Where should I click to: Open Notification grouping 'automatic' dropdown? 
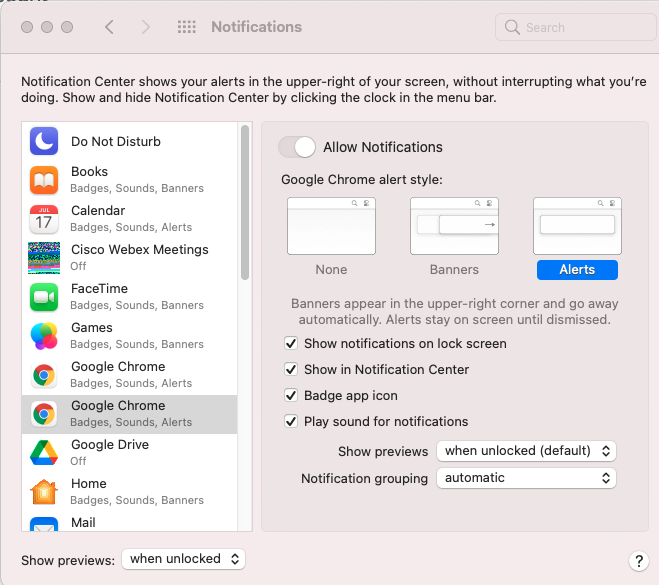[526, 478]
